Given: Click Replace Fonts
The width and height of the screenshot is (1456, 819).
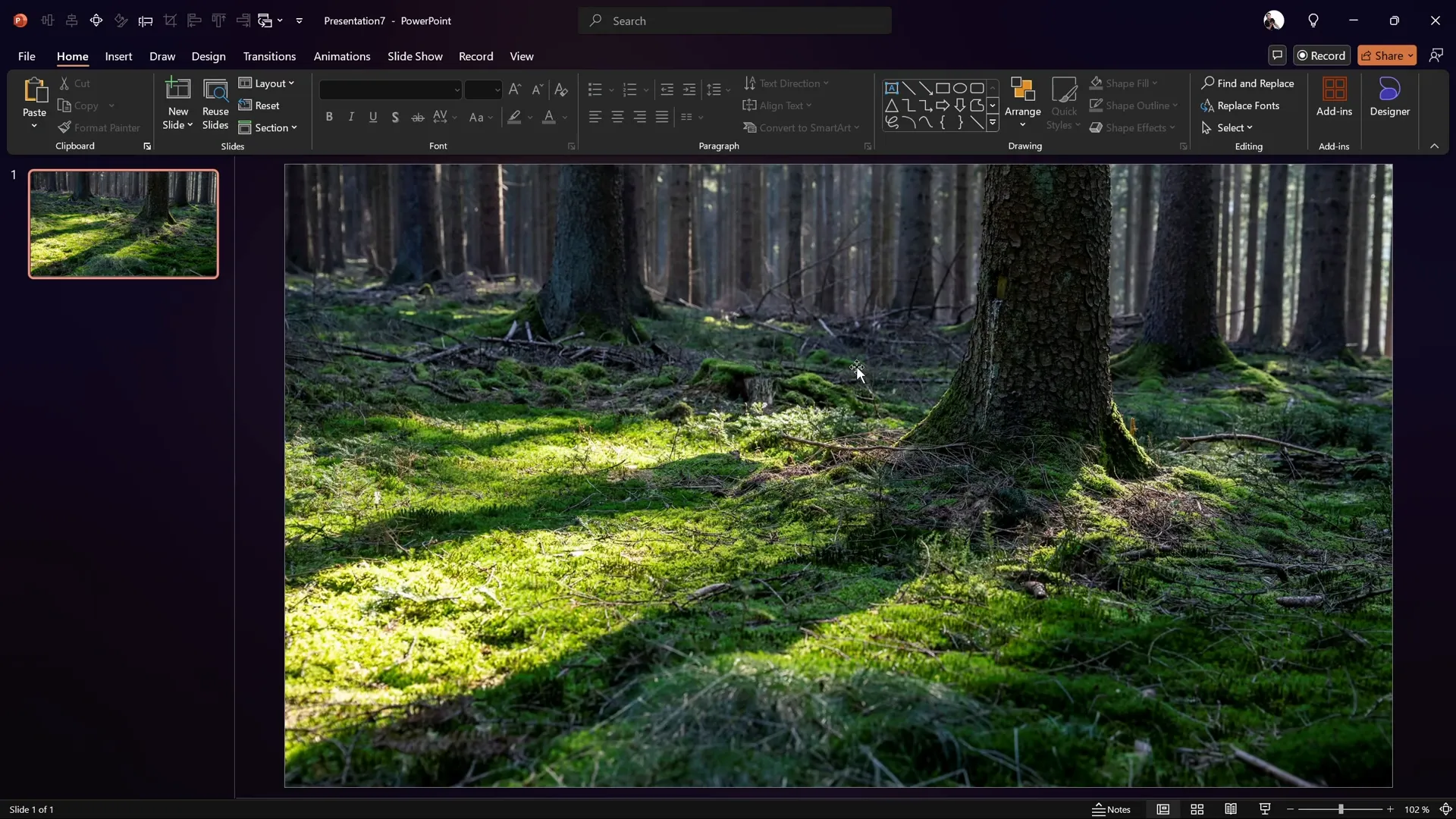Looking at the screenshot, I should click(1241, 105).
